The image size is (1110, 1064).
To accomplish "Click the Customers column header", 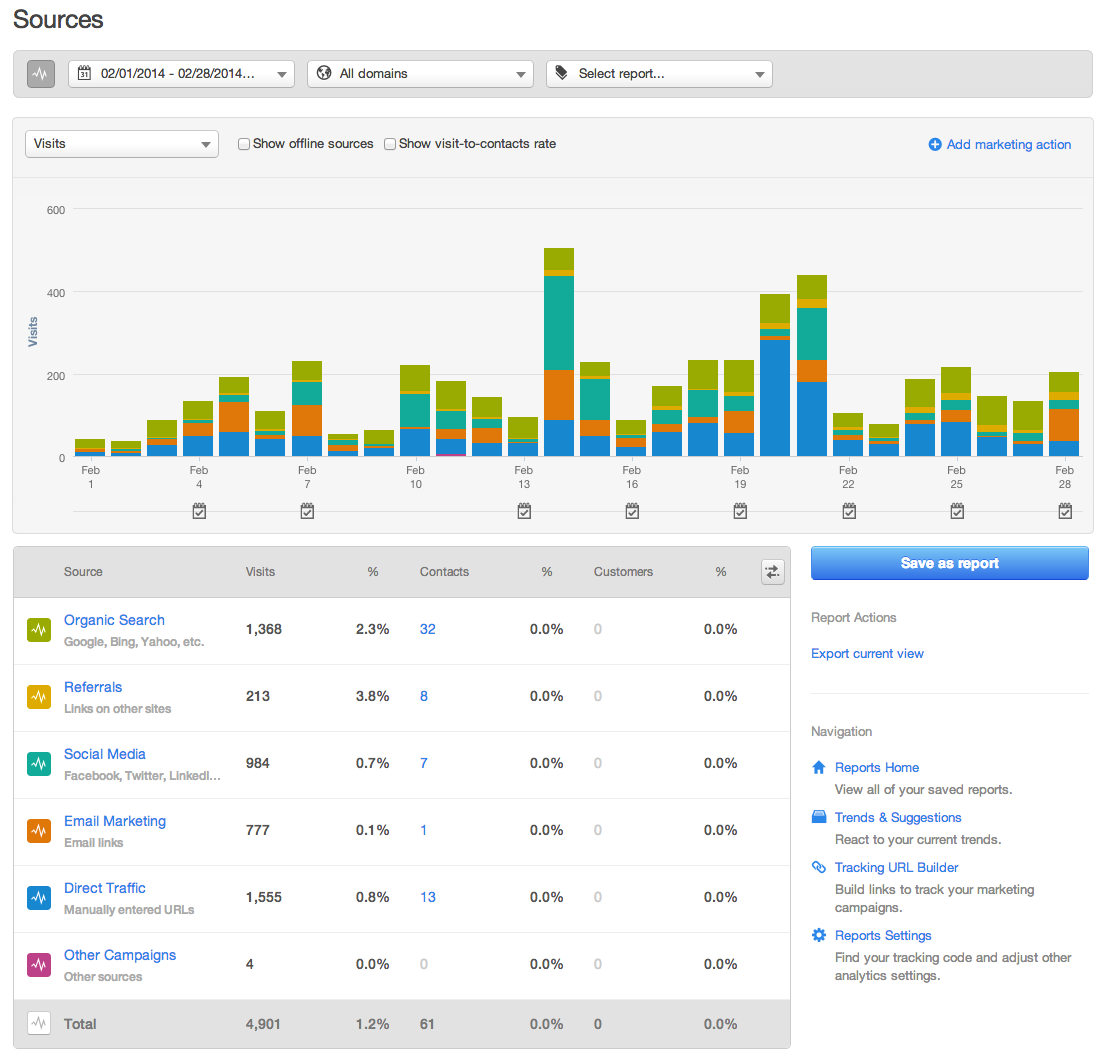I will (x=623, y=572).
